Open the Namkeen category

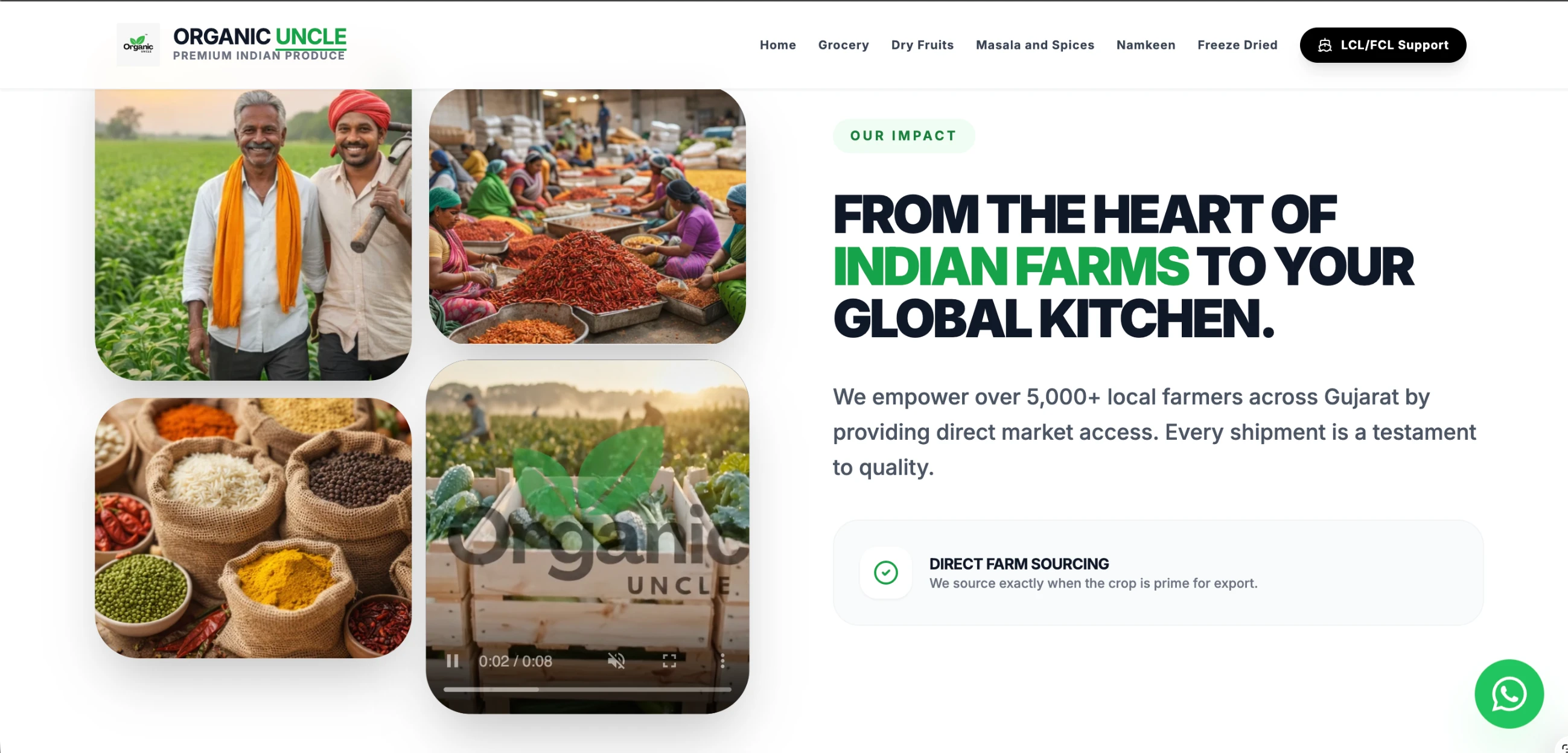pyautogui.click(x=1146, y=45)
